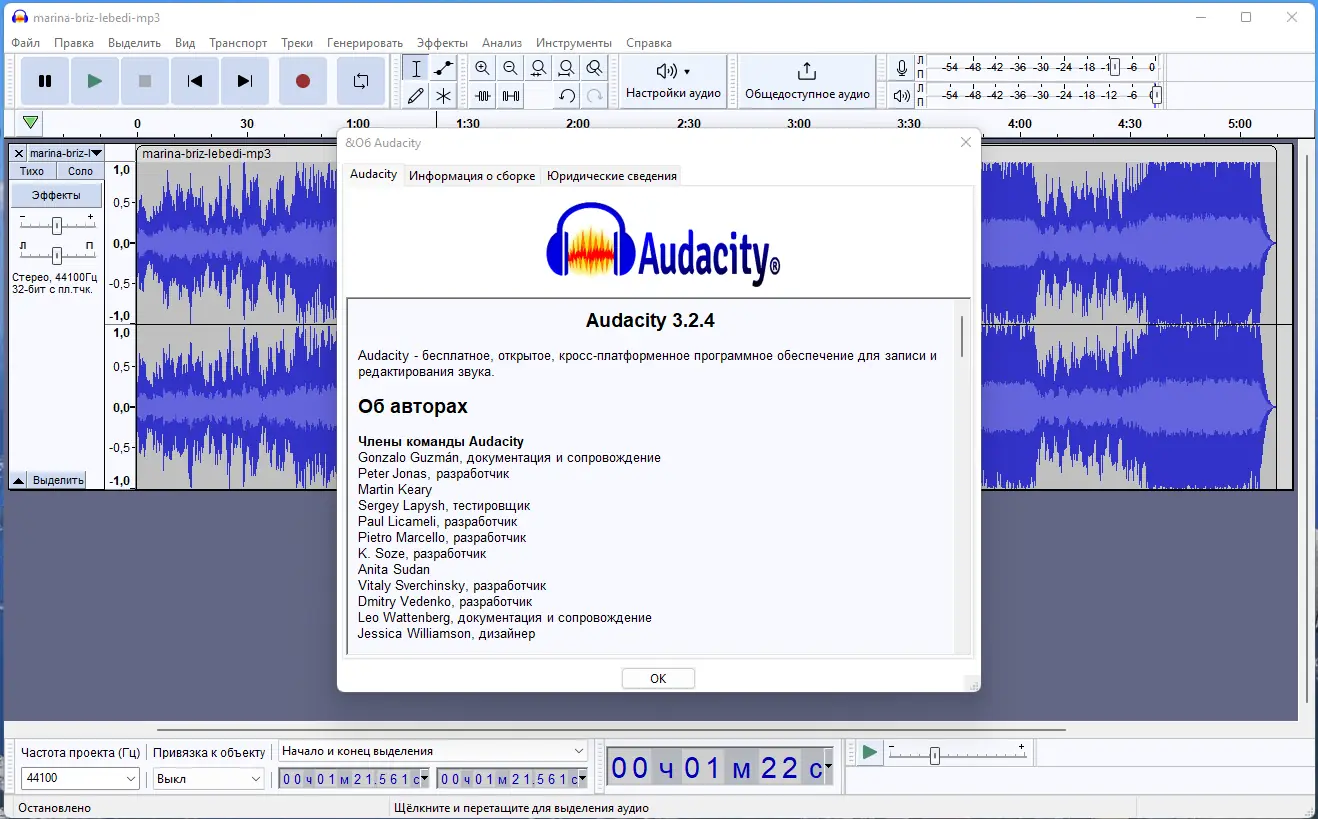Open the selection start time format arrow
This screenshot has width=1318, height=819.
point(425,778)
